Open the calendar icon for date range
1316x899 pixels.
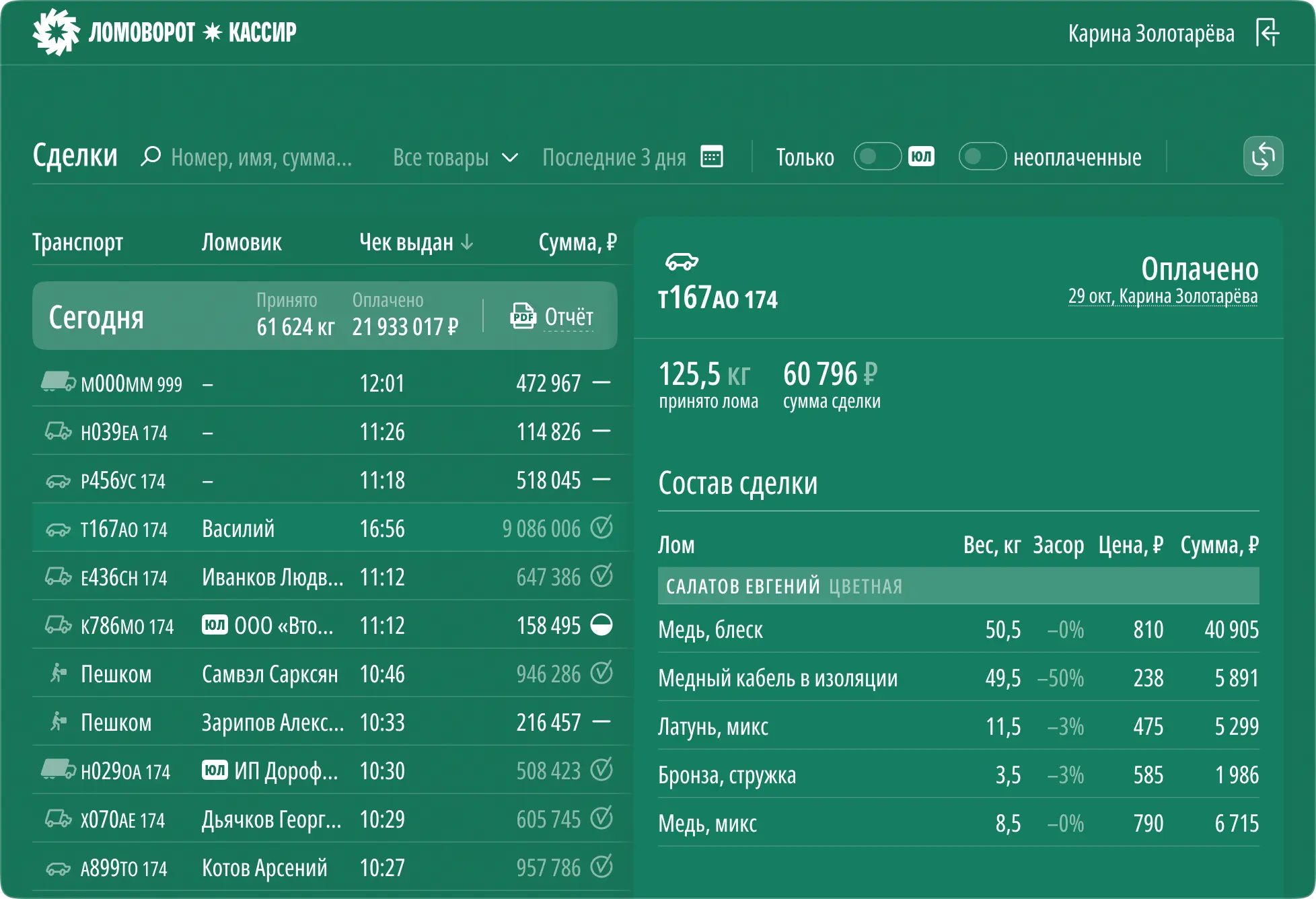point(711,157)
